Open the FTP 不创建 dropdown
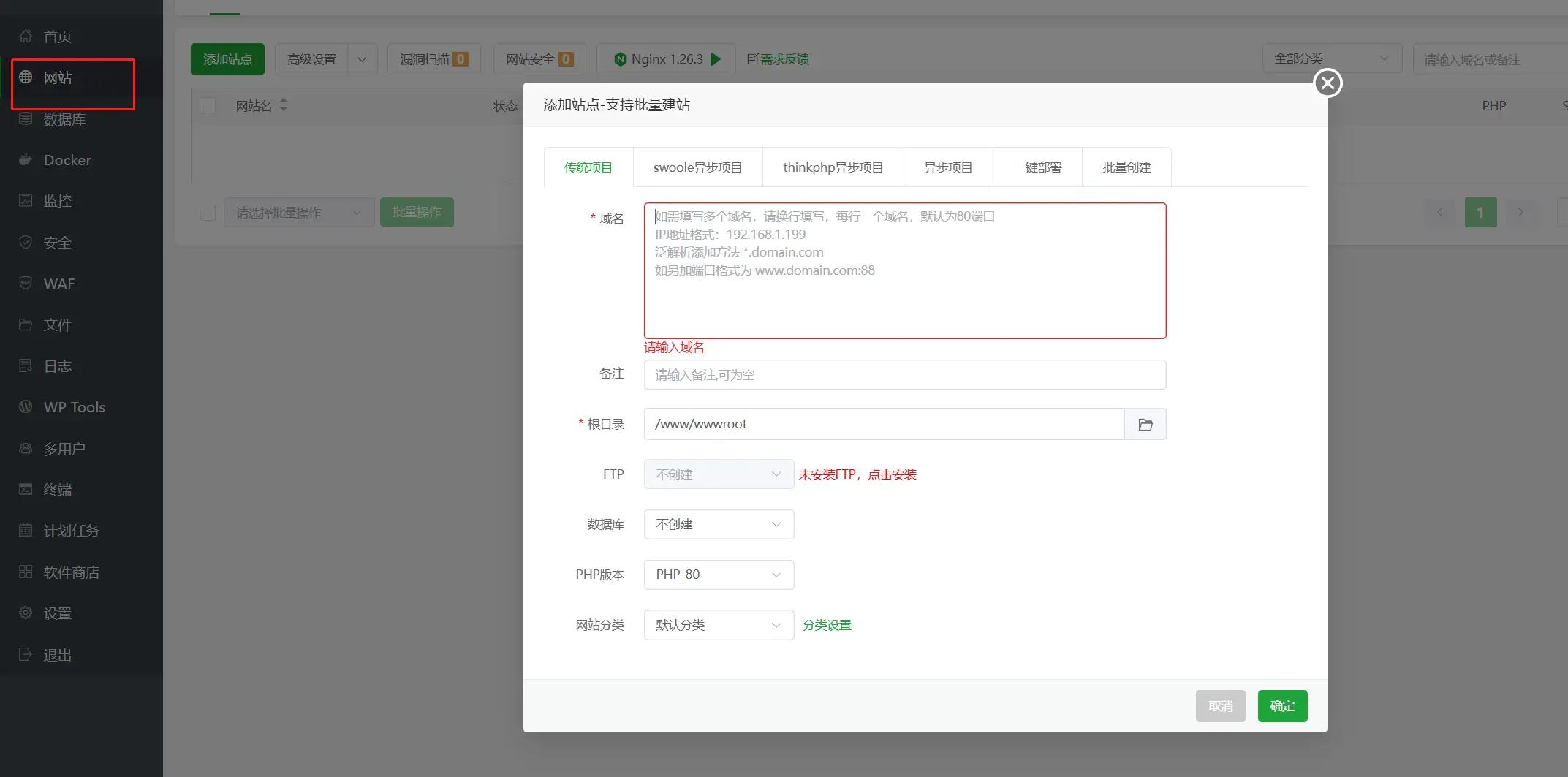 click(x=719, y=474)
